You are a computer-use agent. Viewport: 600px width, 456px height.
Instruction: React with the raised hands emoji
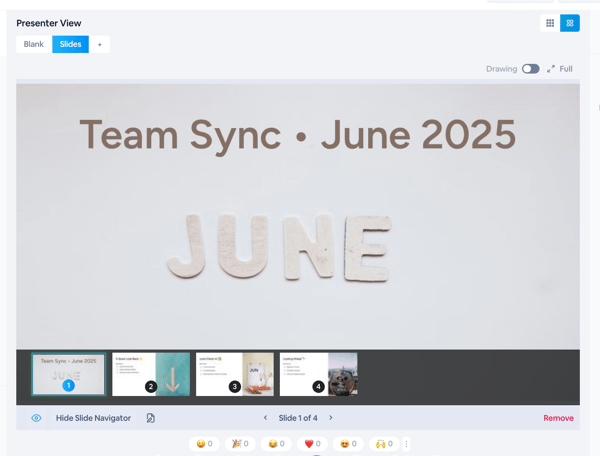[384, 444]
